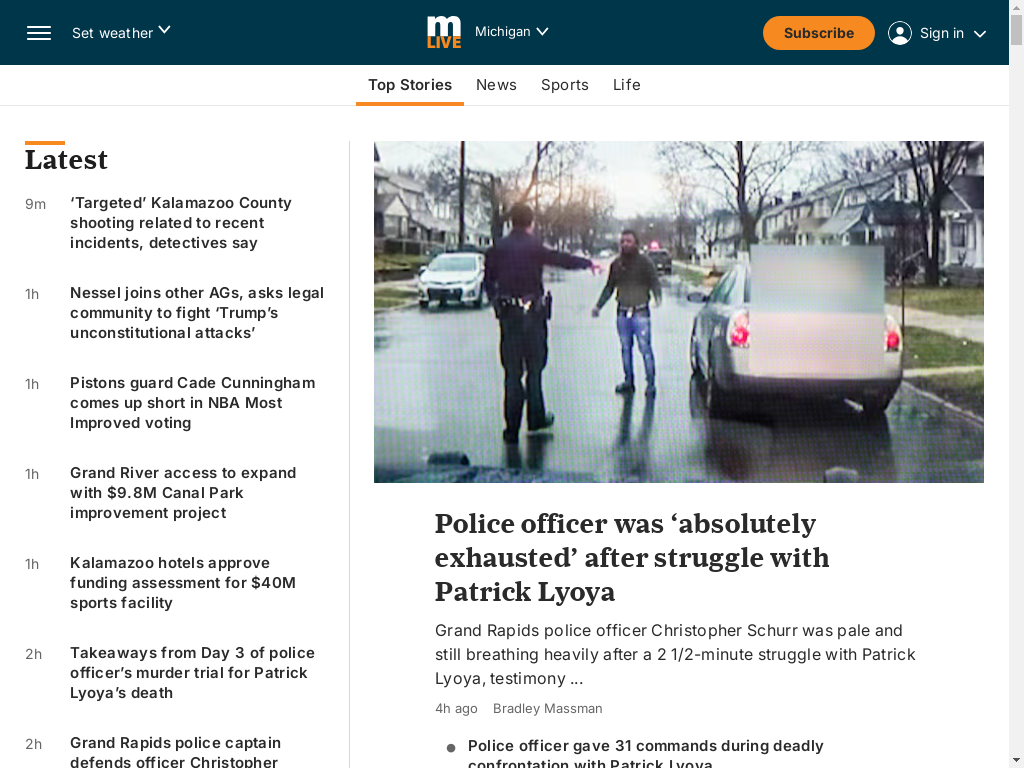Open Police officer gave 31 commands story

point(645,753)
